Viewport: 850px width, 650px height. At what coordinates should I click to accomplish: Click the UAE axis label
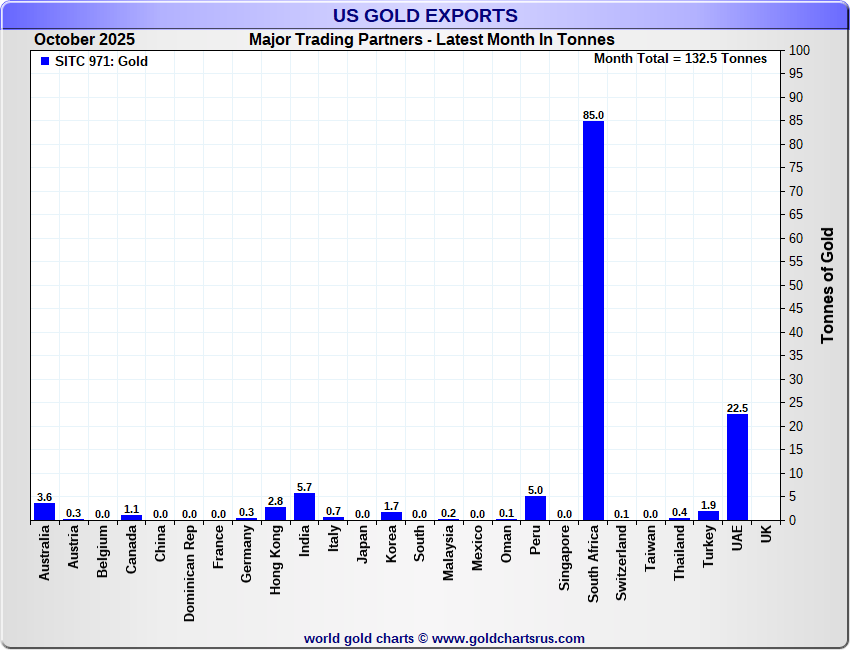[737, 538]
